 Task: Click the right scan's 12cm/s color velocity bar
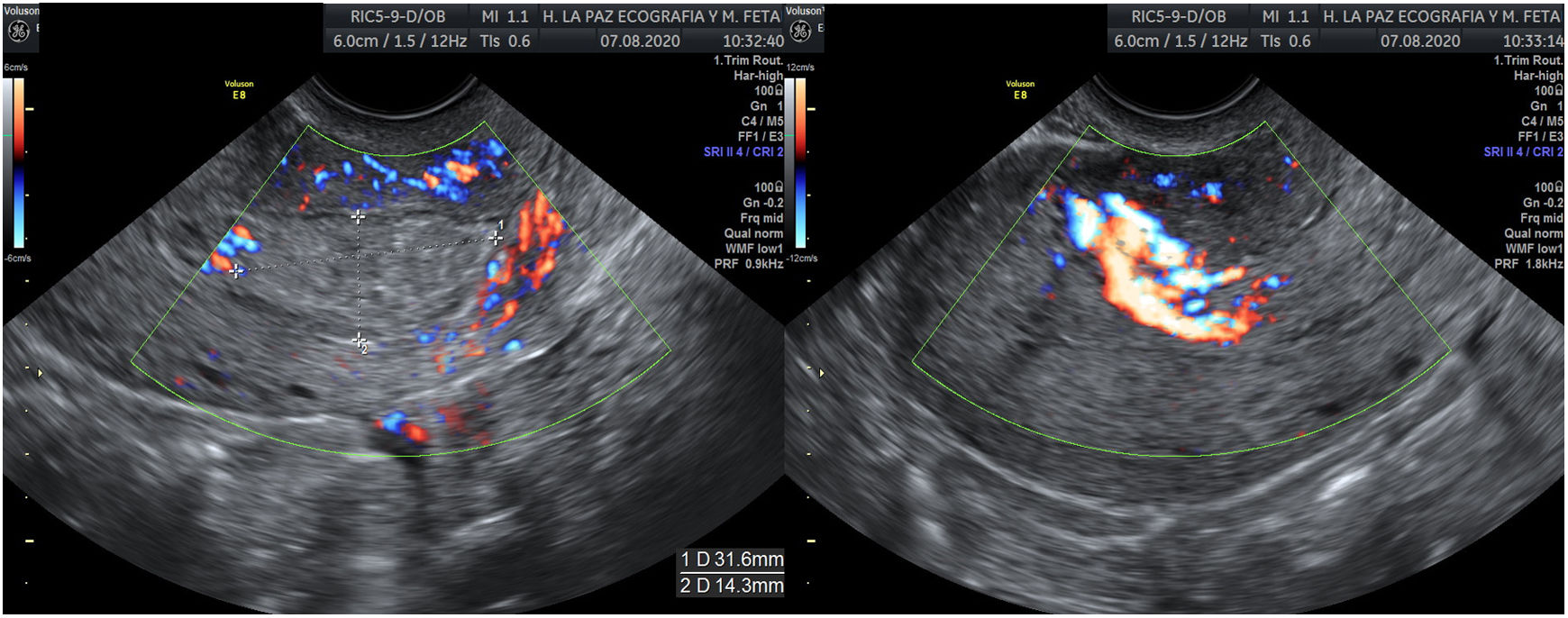click(800, 162)
